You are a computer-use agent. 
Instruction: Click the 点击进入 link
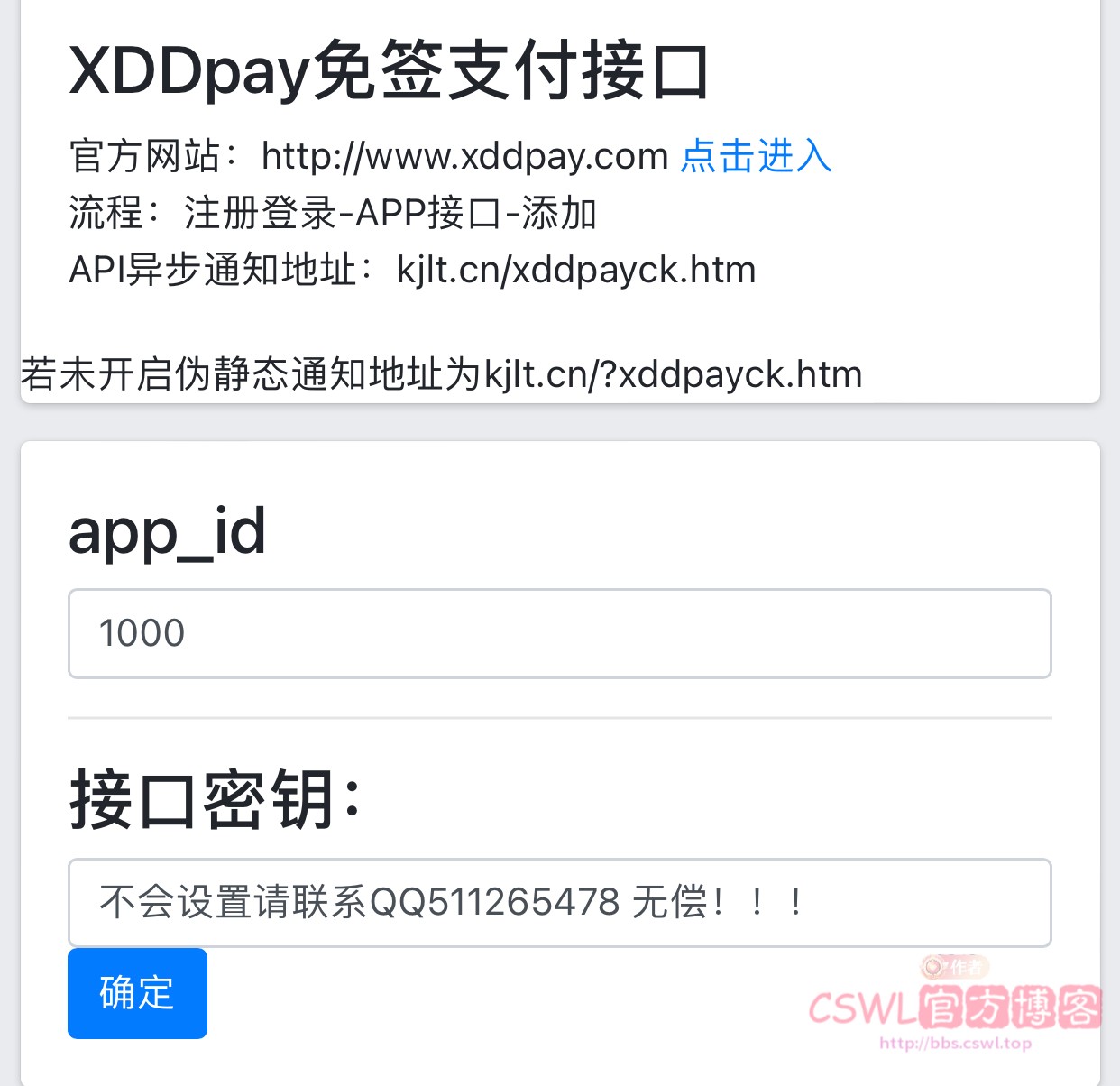pos(756,156)
